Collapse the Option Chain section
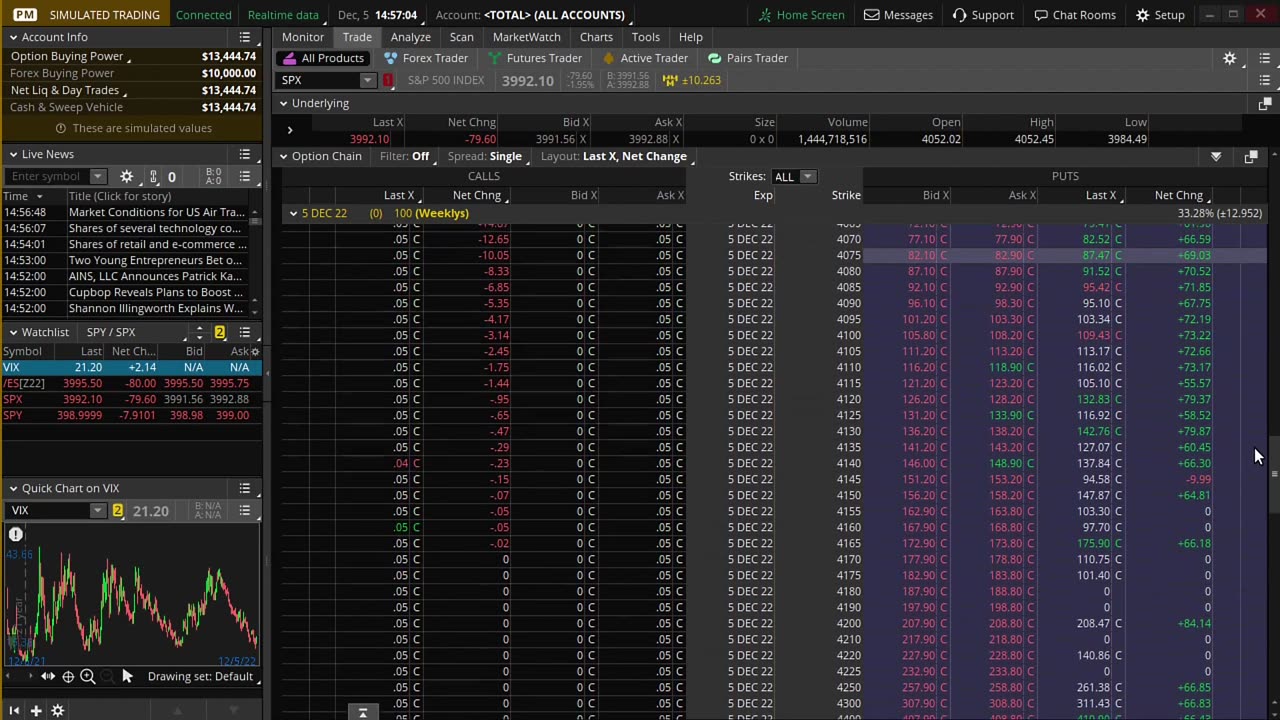The image size is (1280, 720). [x=283, y=156]
